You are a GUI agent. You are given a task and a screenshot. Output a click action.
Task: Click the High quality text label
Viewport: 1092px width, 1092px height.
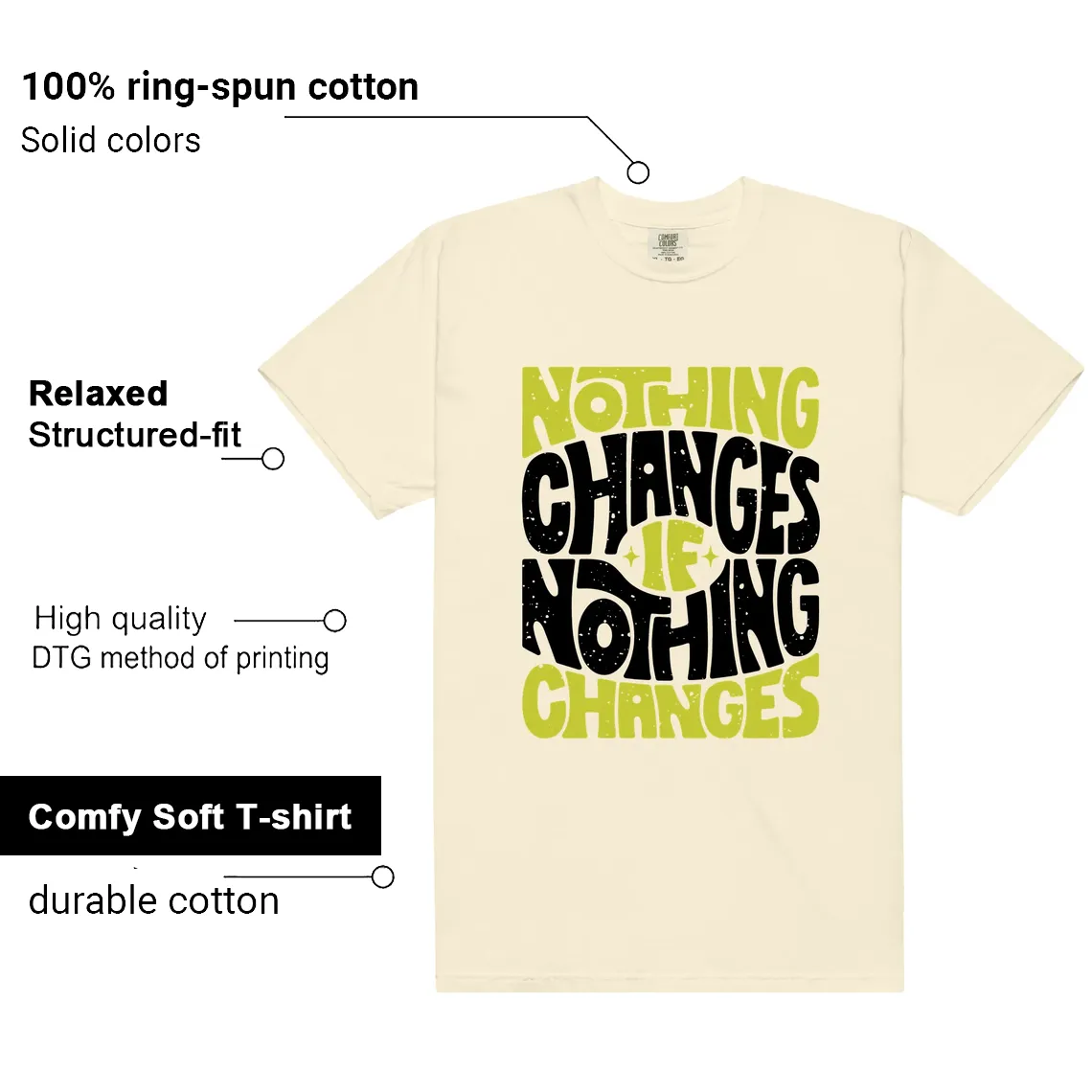point(121,619)
